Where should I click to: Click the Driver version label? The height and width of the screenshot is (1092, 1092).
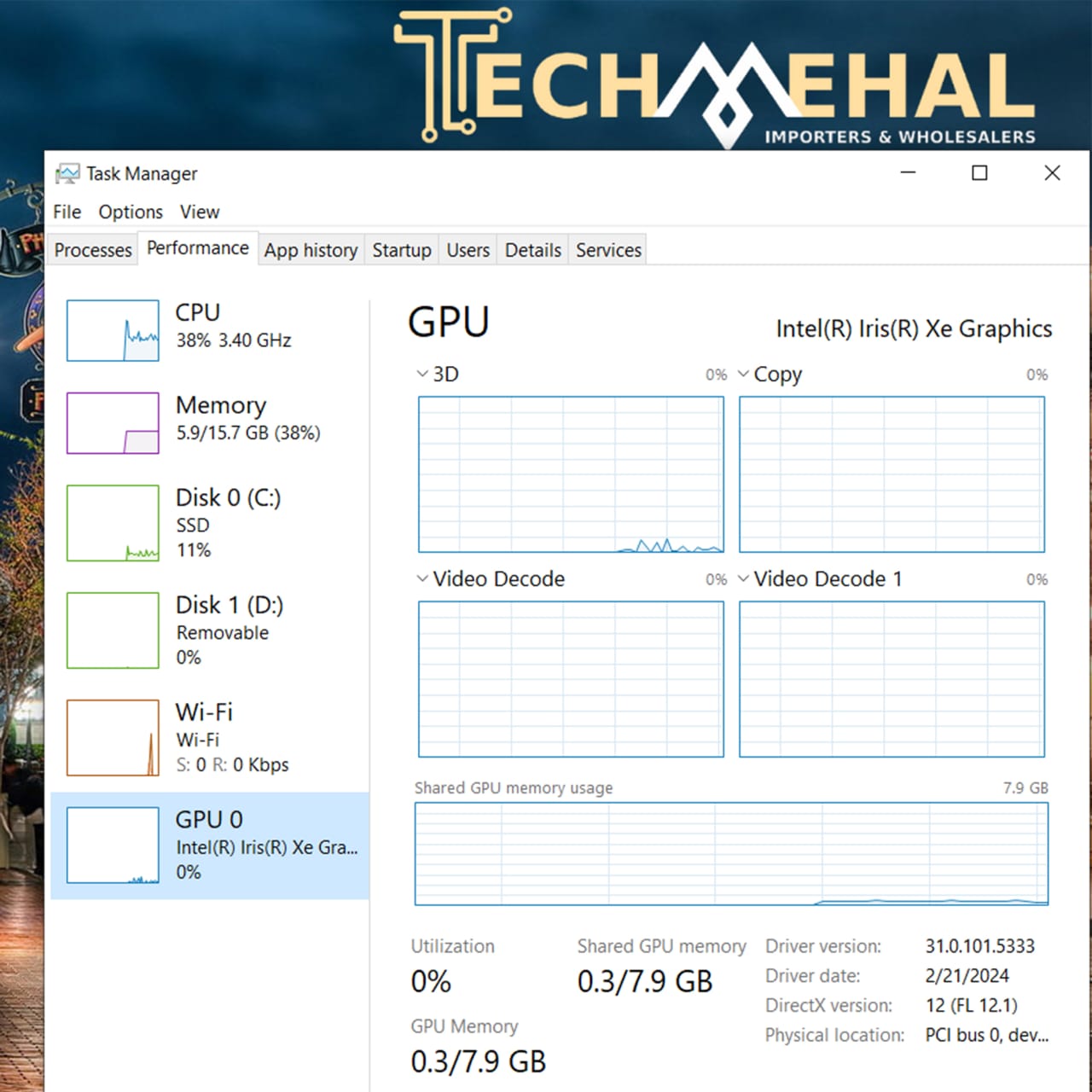[823, 946]
